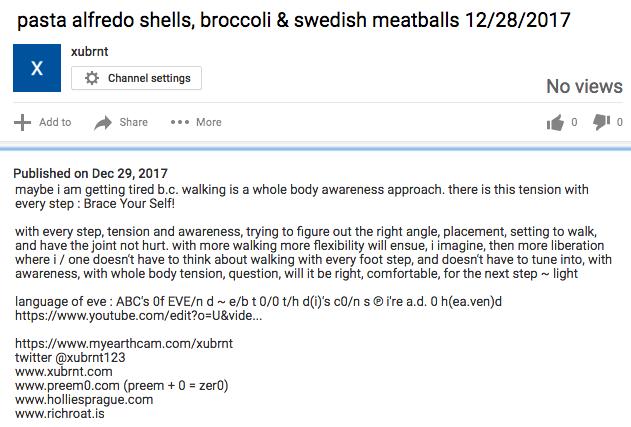Click the three dots More icon
The image size is (631, 427).
click(179, 122)
